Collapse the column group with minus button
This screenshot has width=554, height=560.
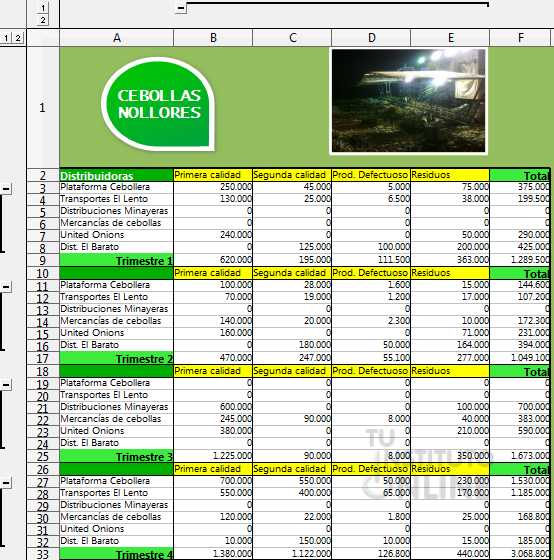pos(181,8)
